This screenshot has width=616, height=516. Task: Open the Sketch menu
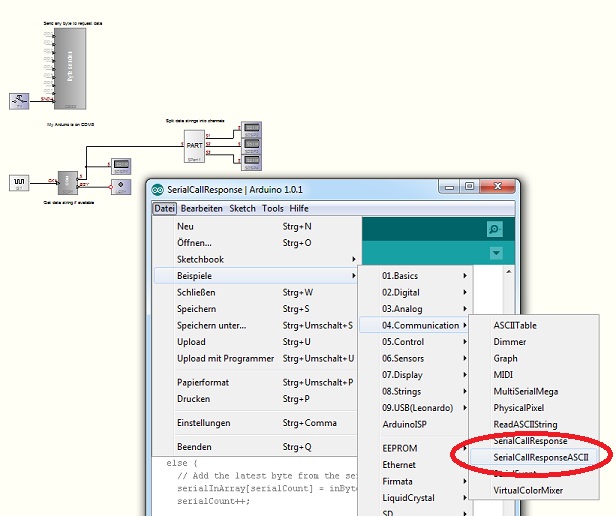tap(242, 208)
